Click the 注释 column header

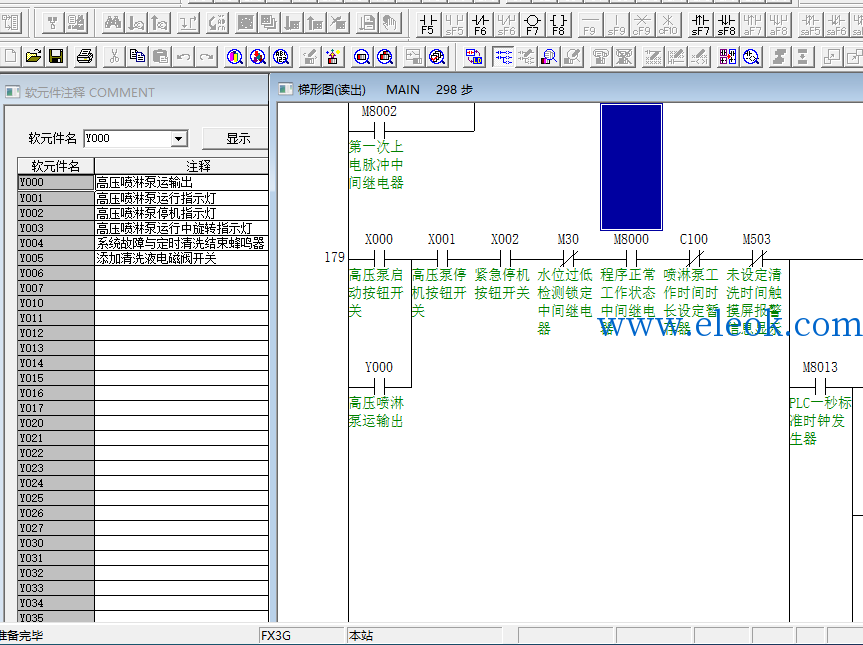(x=182, y=166)
